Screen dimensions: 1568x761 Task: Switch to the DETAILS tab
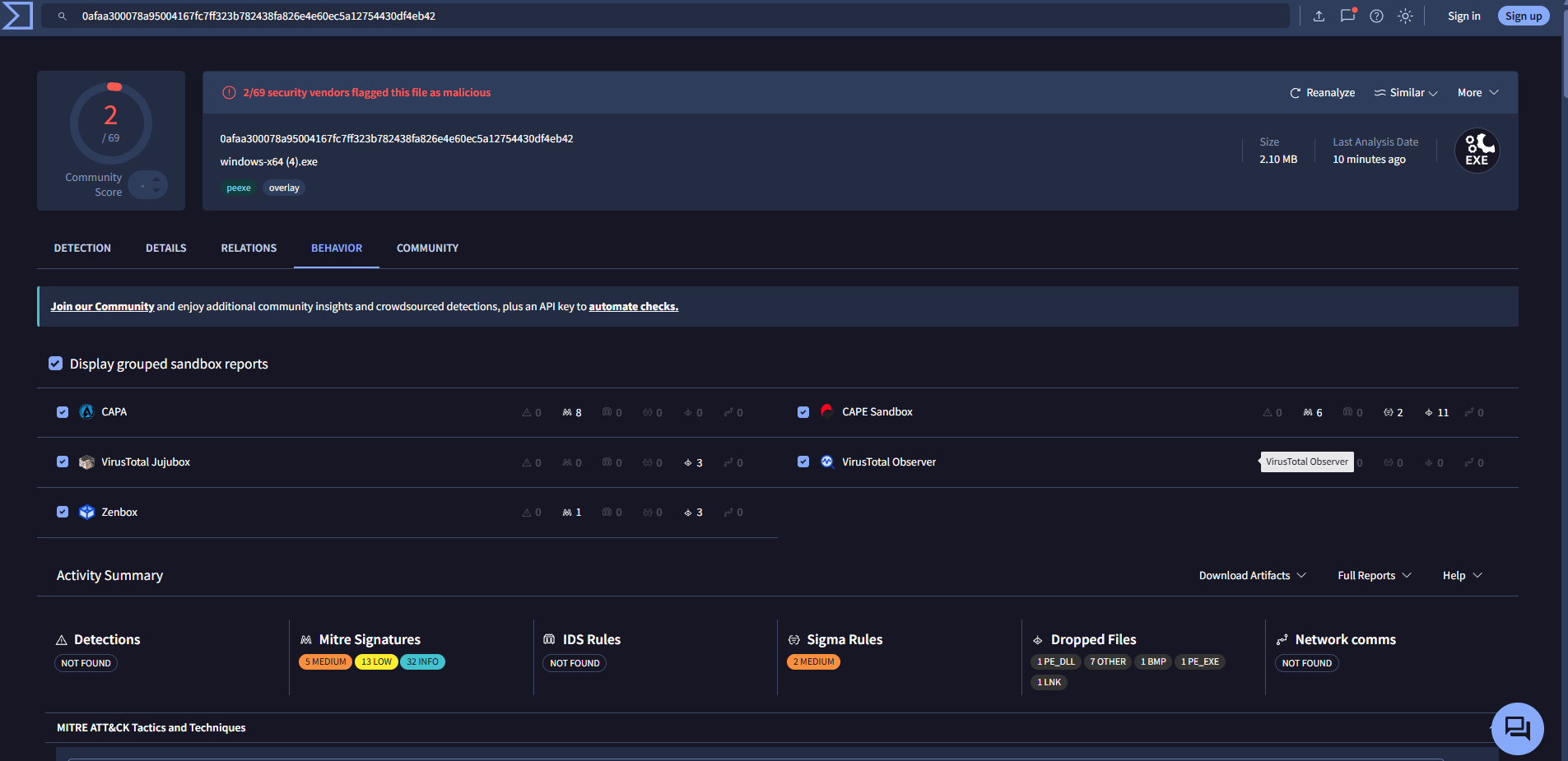tap(166, 248)
